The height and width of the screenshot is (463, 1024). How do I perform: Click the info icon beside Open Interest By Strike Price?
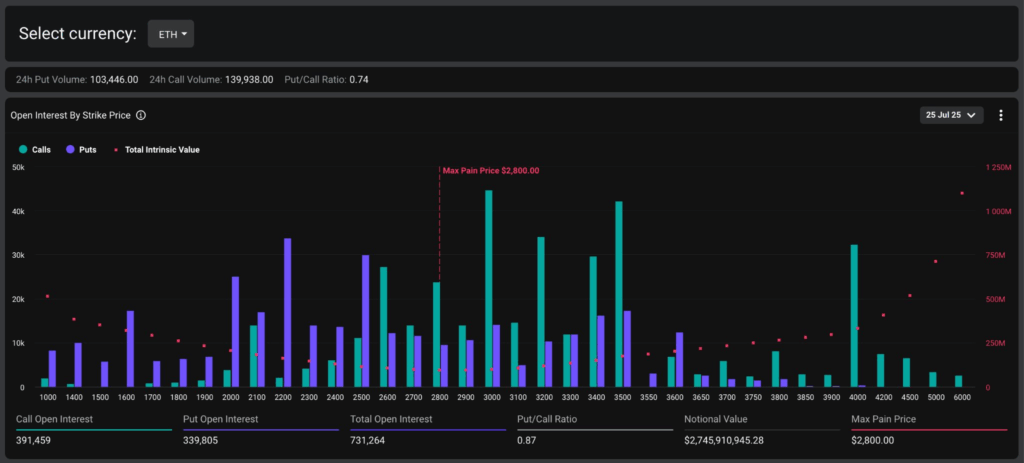[142, 115]
